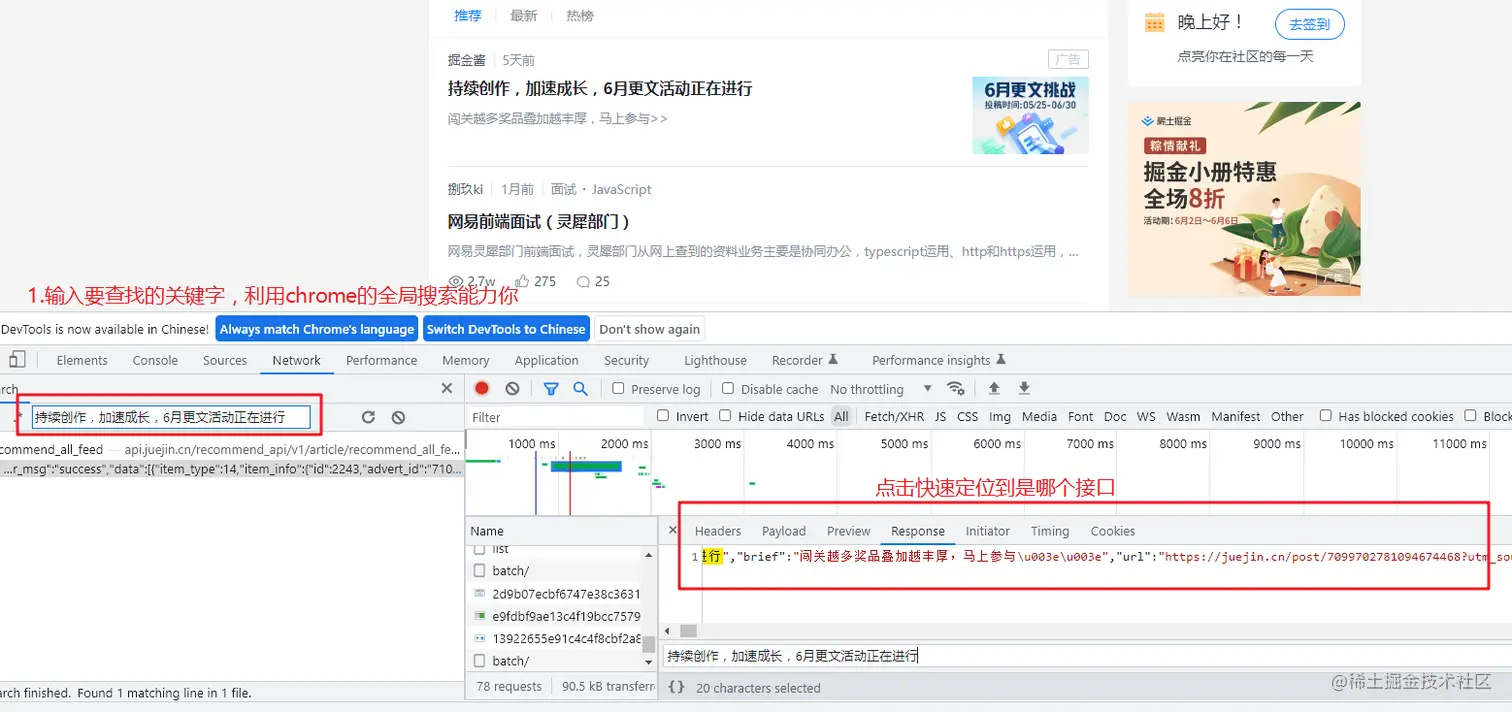Open article 网易前端面试（灵犀部门）
Screen dimensions: 1512x712
[539, 221]
